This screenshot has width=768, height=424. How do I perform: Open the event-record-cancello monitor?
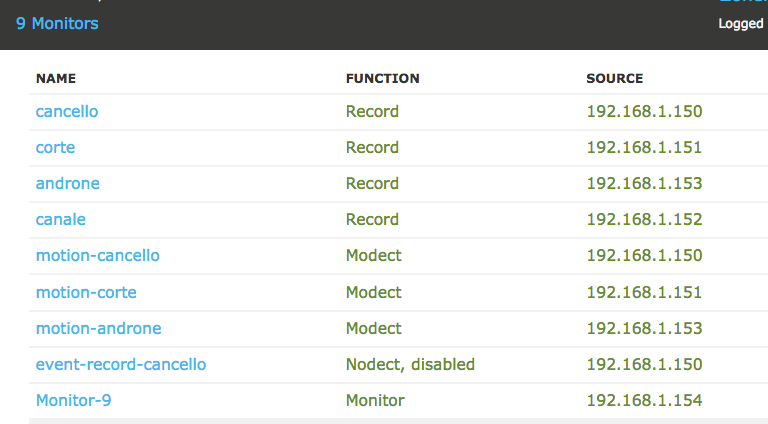coord(121,364)
